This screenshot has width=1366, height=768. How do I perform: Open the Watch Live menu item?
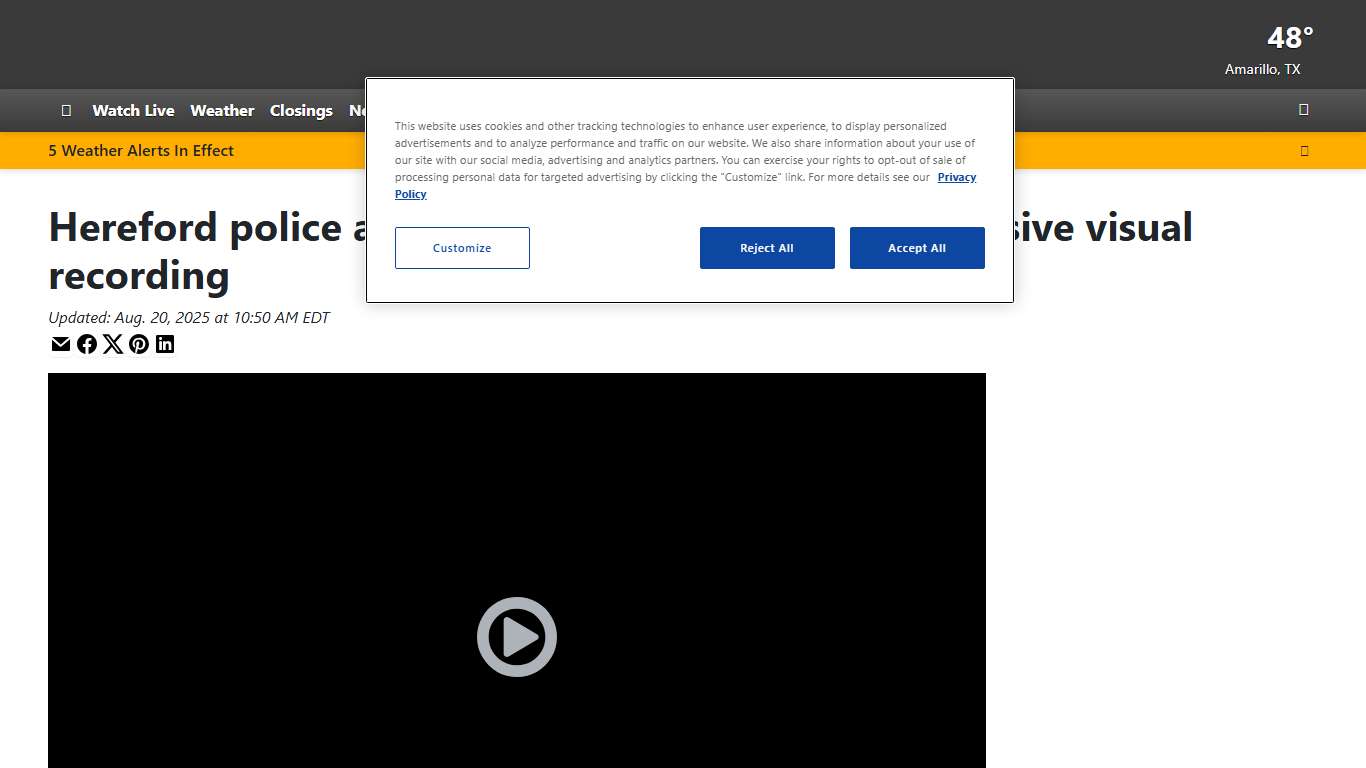[133, 111]
